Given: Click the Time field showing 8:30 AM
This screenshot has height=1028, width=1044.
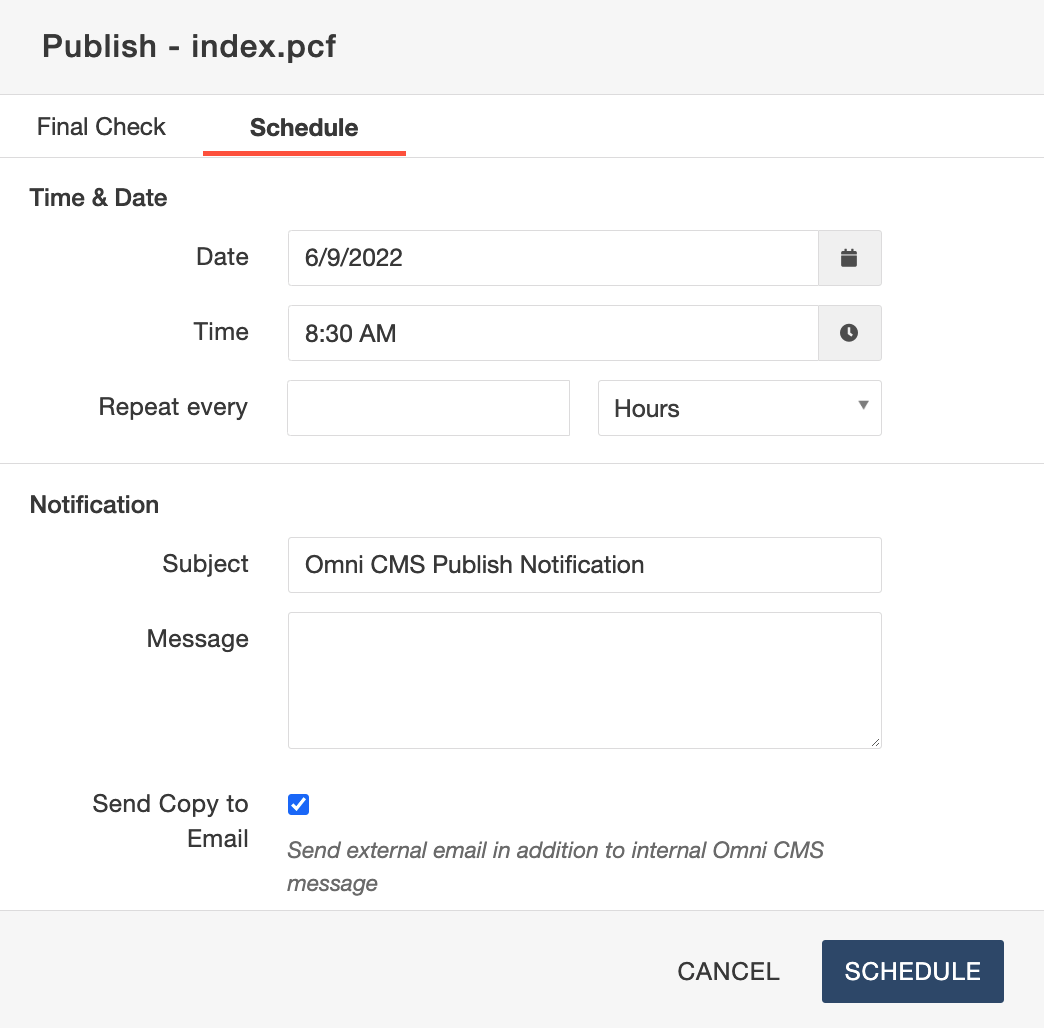Looking at the screenshot, I should (x=552, y=333).
